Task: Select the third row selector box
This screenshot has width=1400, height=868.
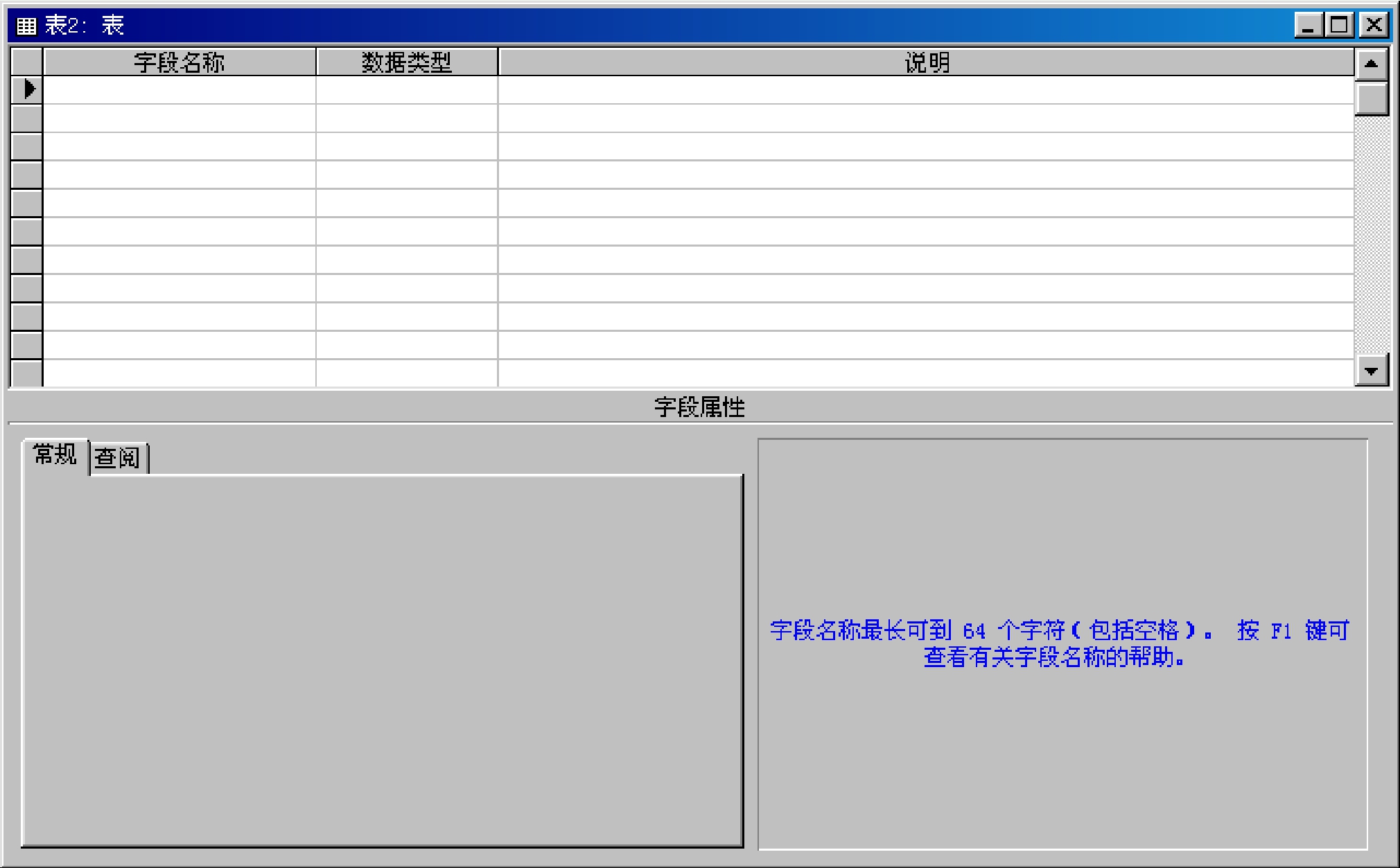Action: (27, 147)
